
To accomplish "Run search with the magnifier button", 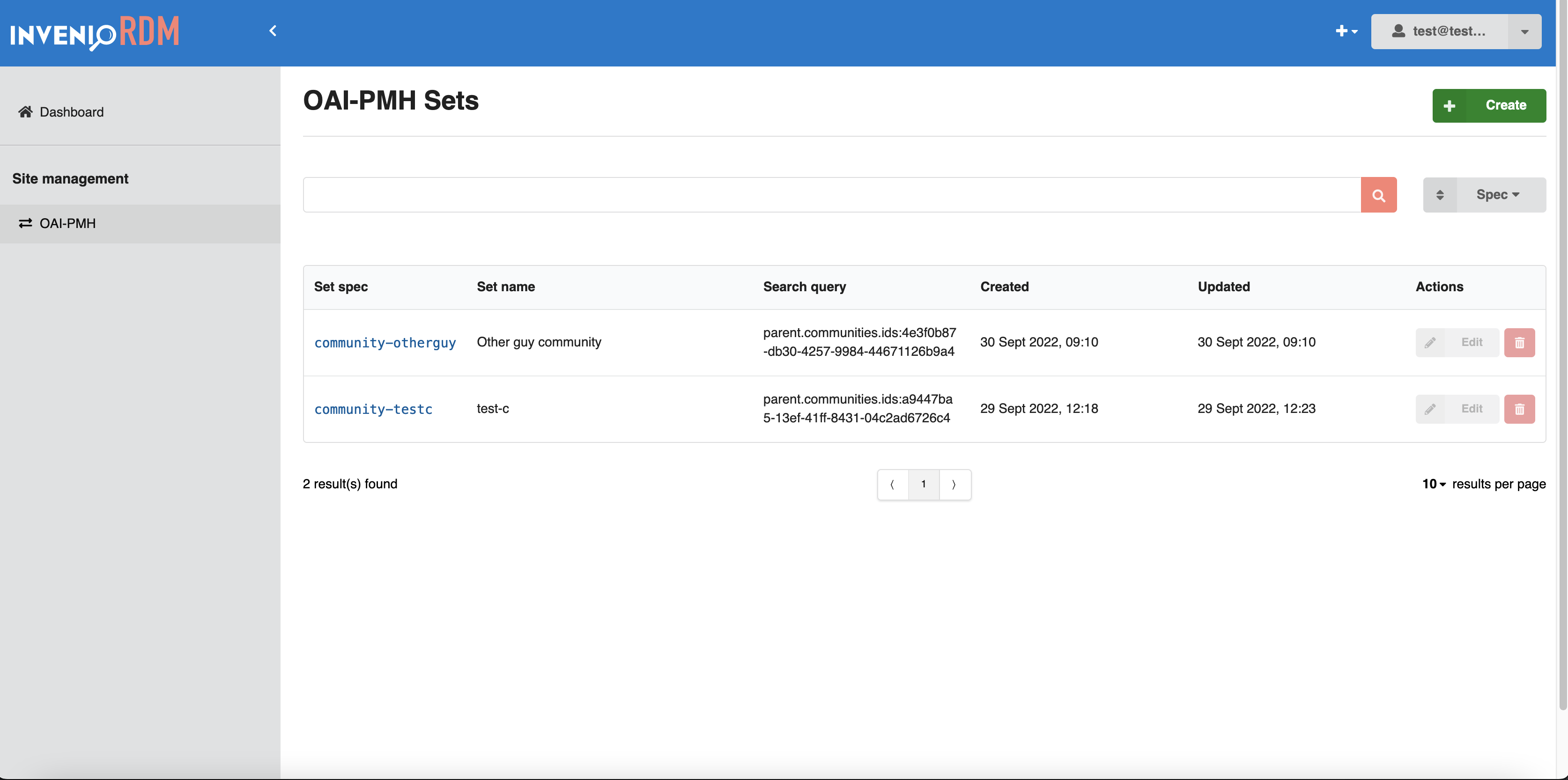I will pyautogui.click(x=1379, y=195).
